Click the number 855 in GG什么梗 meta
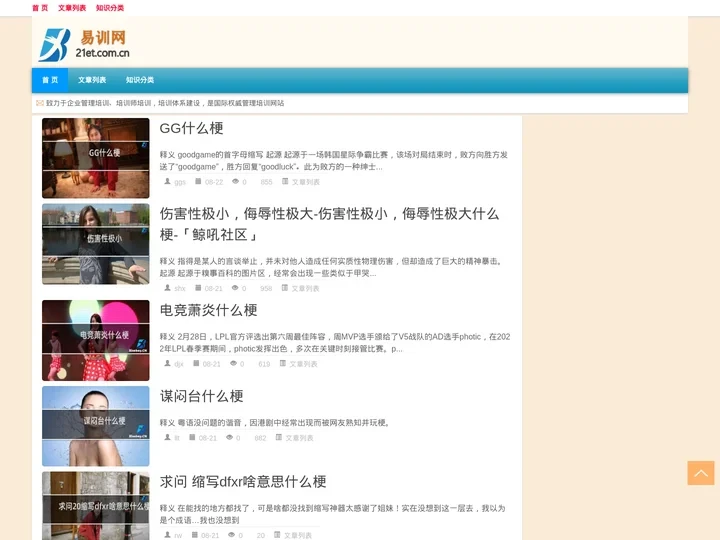720x540 pixels. tap(266, 182)
